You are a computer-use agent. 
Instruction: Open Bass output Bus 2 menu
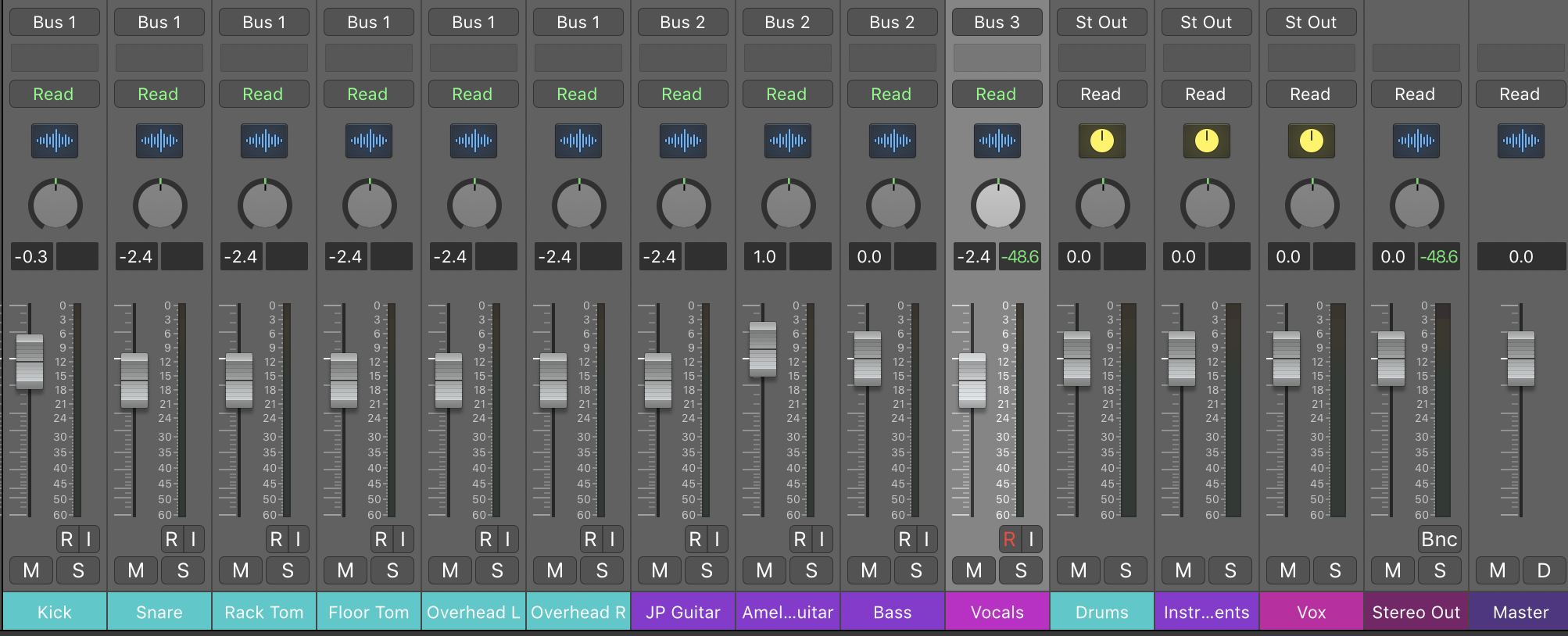click(x=893, y=22)
